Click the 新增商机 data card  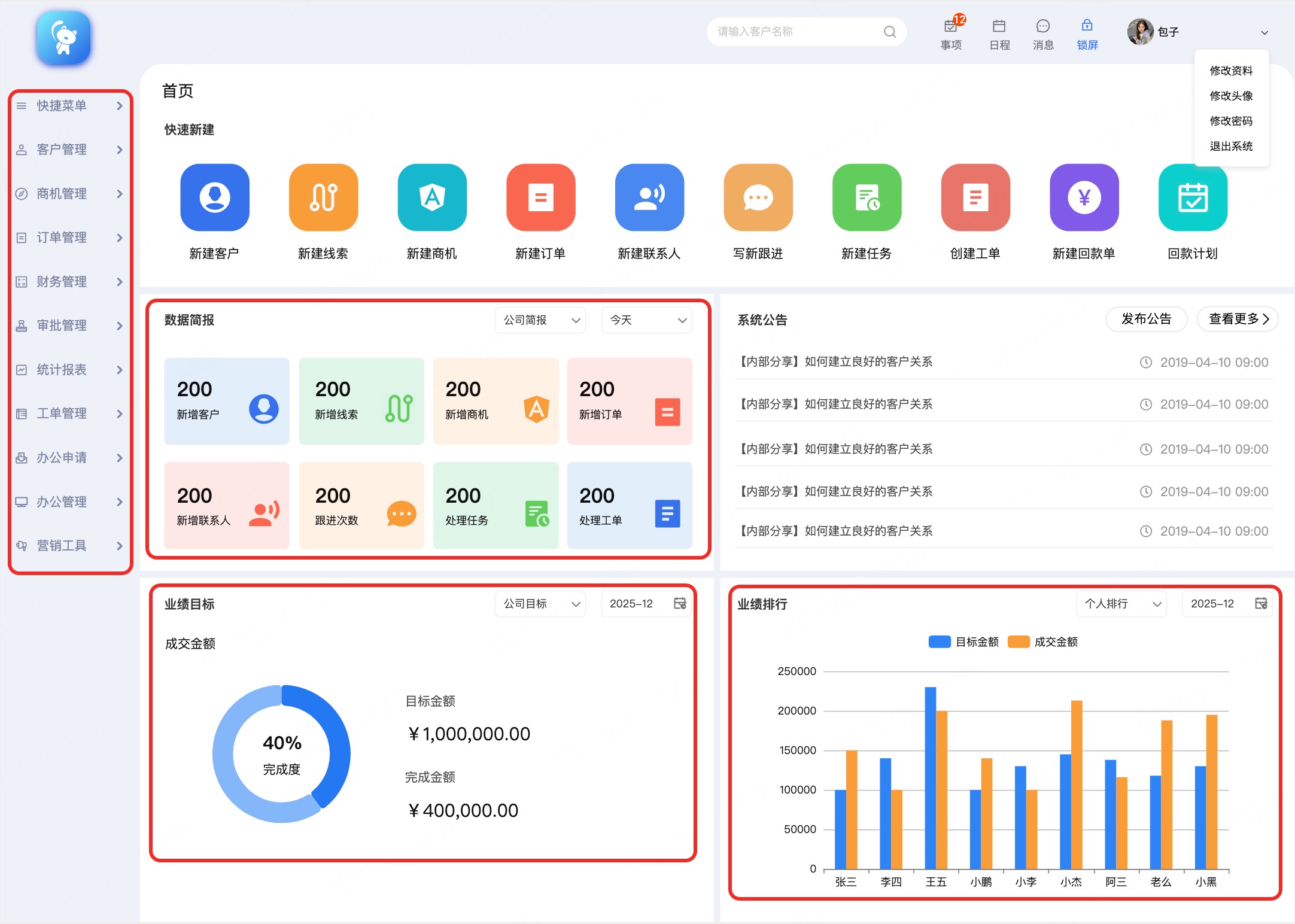[495, 401]
